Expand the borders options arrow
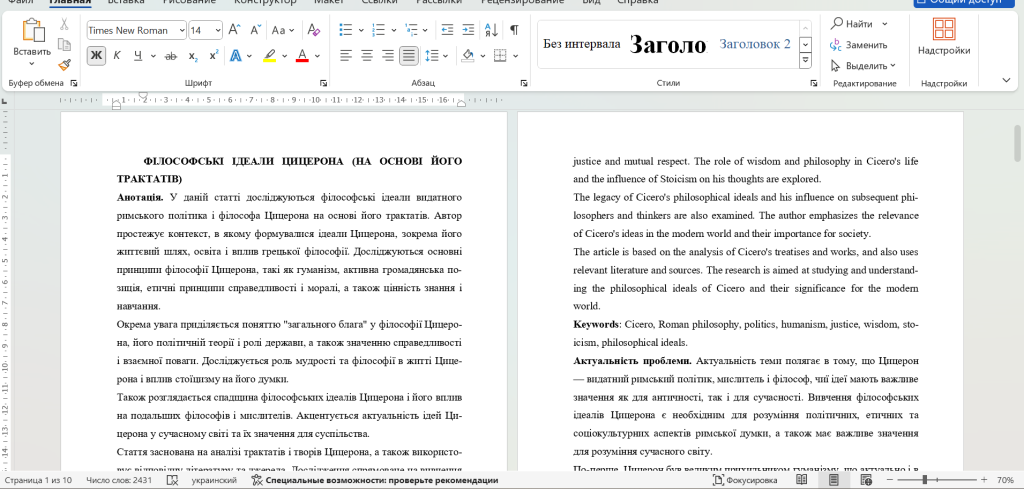The image size is (1024, 489). coord(515,56)
